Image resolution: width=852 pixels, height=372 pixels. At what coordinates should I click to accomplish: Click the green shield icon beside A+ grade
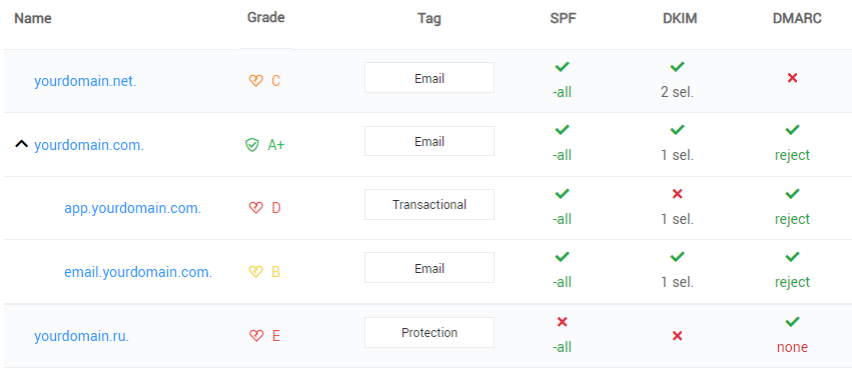coord(252,145)
